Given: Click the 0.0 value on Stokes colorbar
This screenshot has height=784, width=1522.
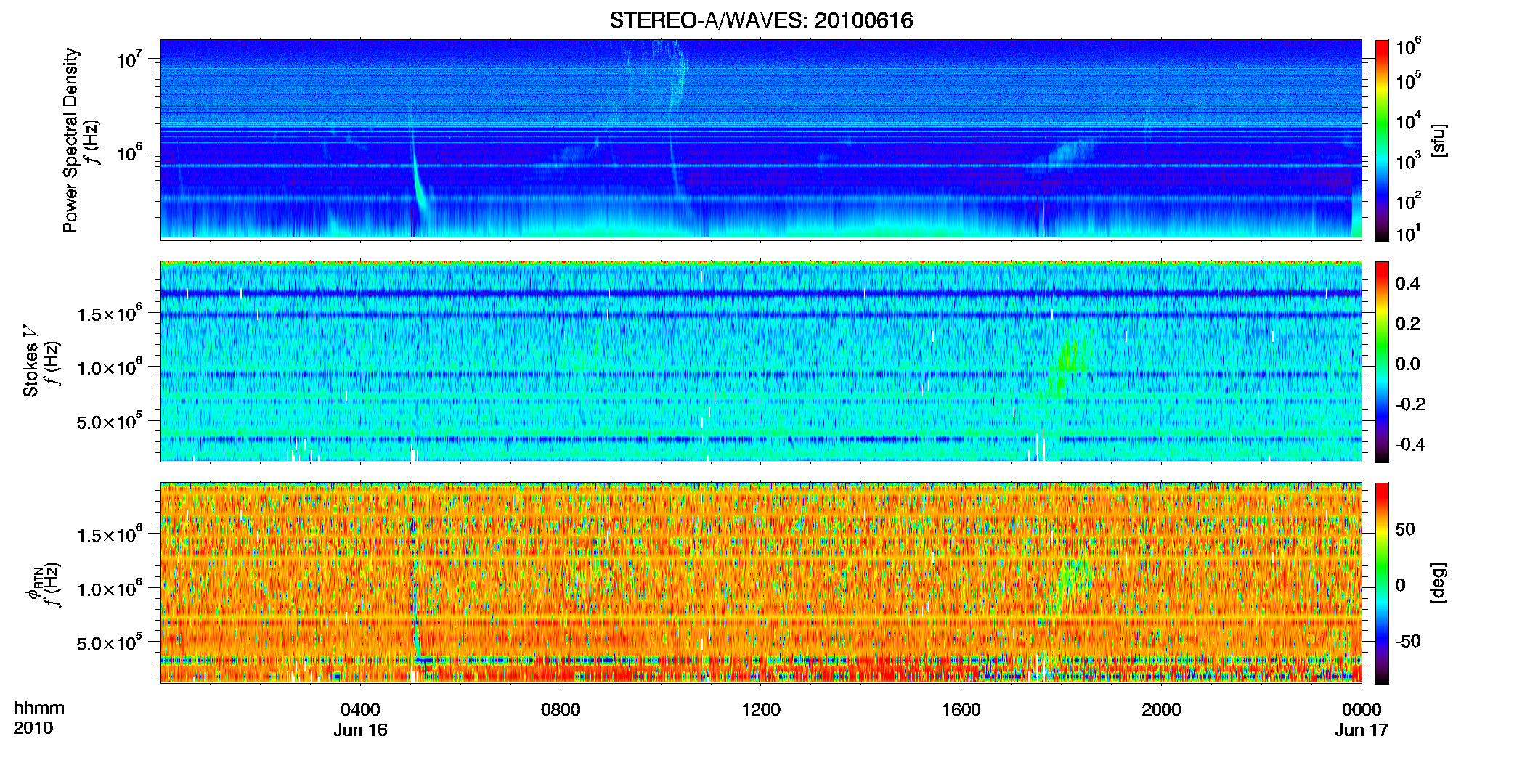Looking at the screenshot, I should tap(1407, 364).
